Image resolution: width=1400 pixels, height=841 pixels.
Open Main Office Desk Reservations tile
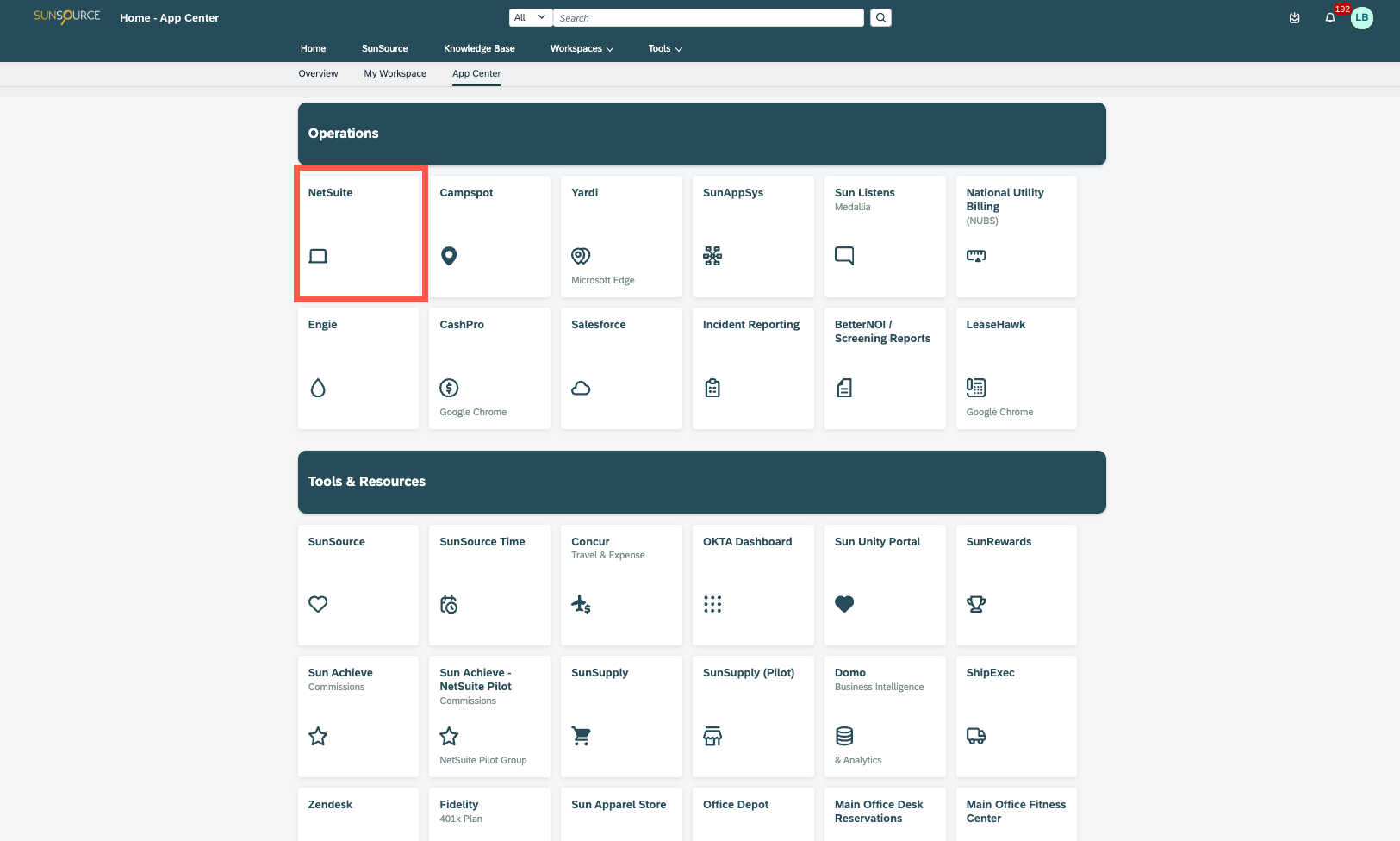pyautogui.click(x=885, y=814)
